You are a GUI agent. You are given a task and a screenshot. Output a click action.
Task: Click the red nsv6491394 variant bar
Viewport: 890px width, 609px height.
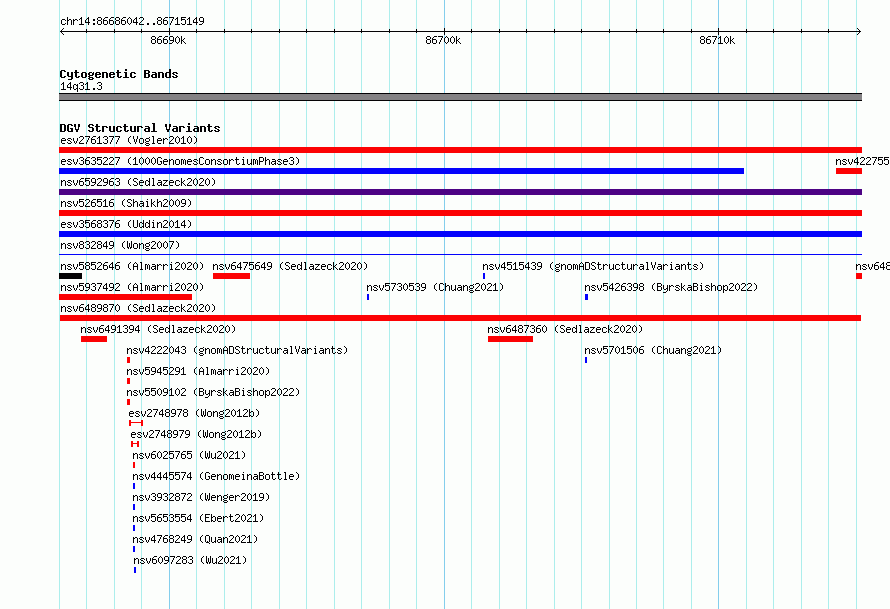94,339
